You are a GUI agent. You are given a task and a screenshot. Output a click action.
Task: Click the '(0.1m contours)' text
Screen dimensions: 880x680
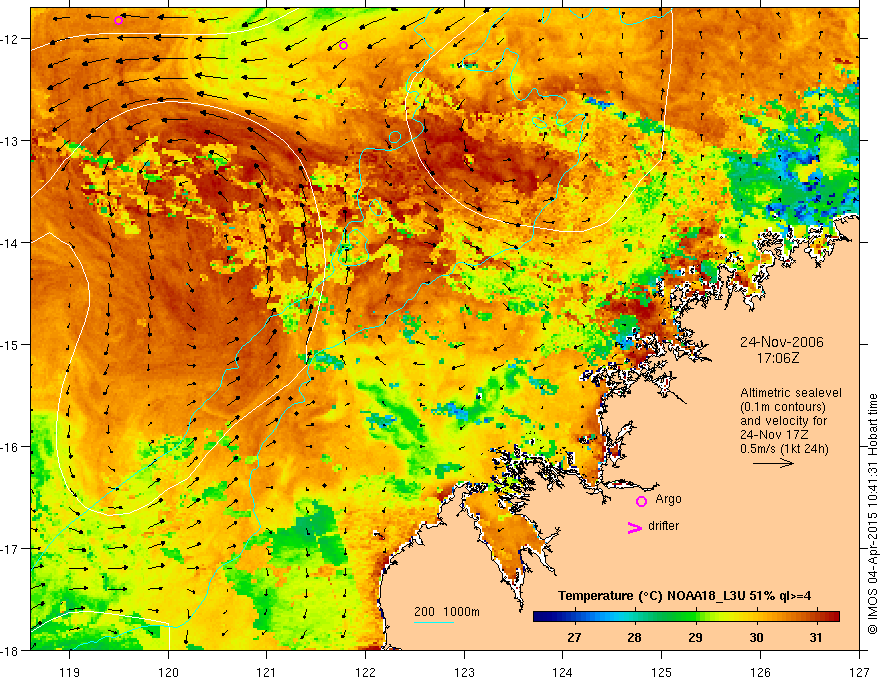[x=783, y=407]
